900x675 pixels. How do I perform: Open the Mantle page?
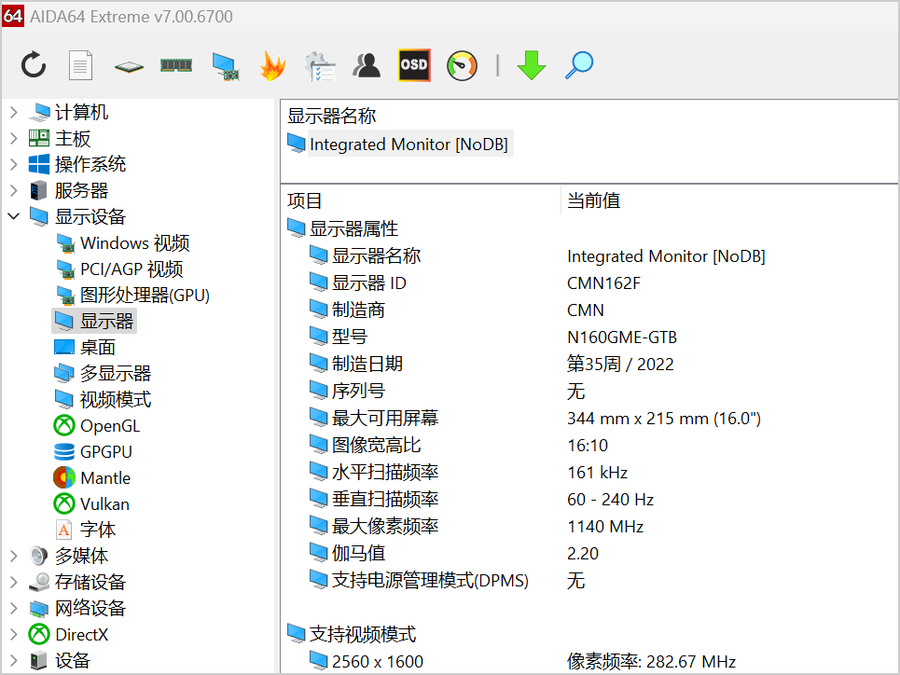105,478
